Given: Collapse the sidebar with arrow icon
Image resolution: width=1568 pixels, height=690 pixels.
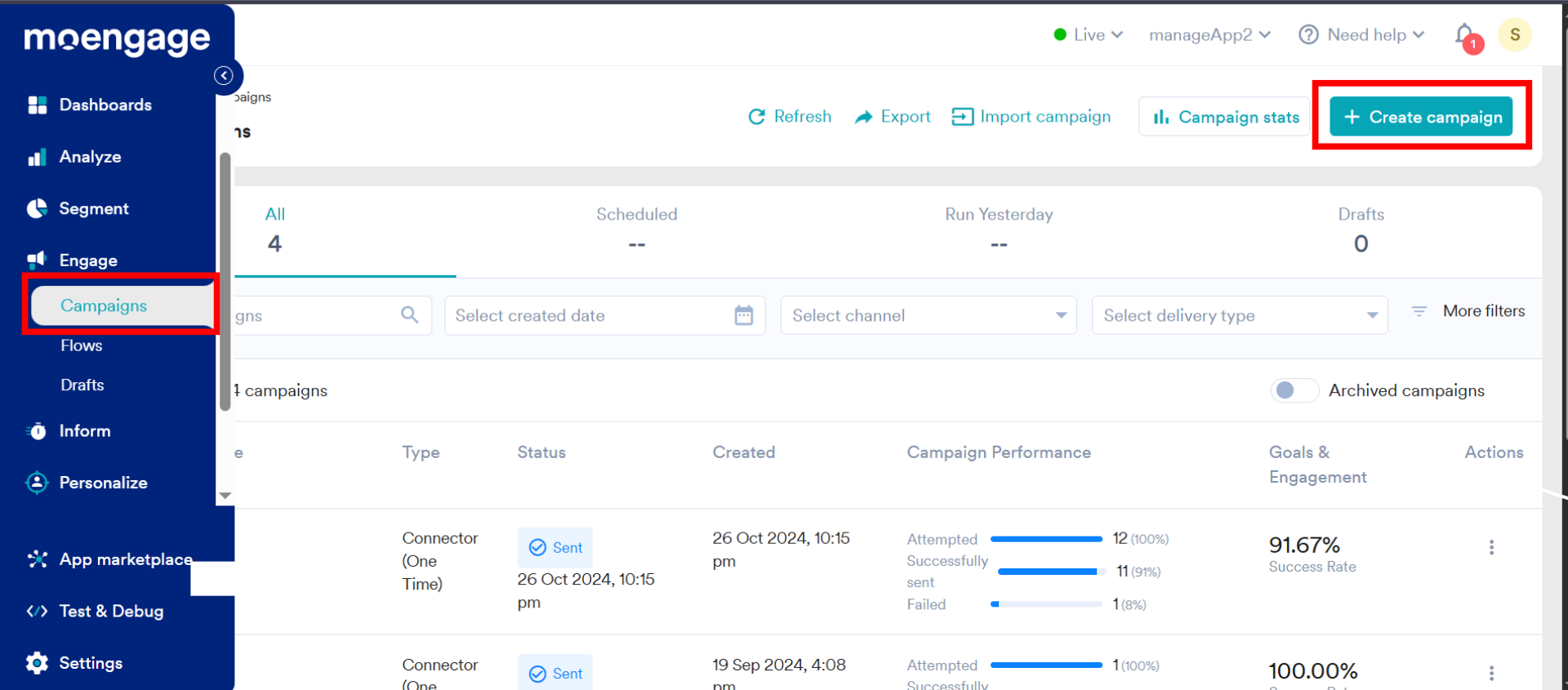Looking at the screenshot, I should pyautogui.click(x=224, y=76).
